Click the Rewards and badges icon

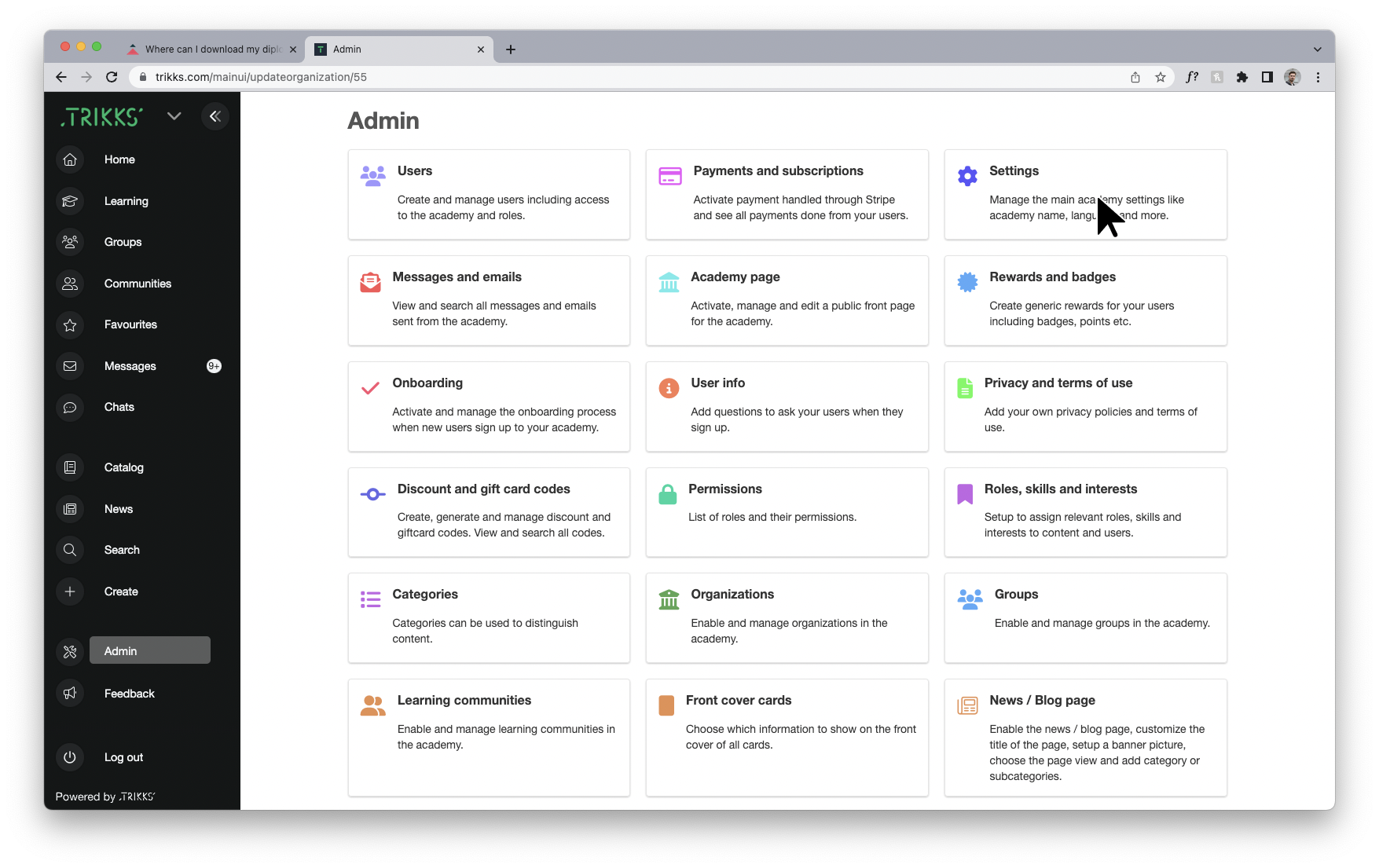pyautogui.click(x=967, y=282)
